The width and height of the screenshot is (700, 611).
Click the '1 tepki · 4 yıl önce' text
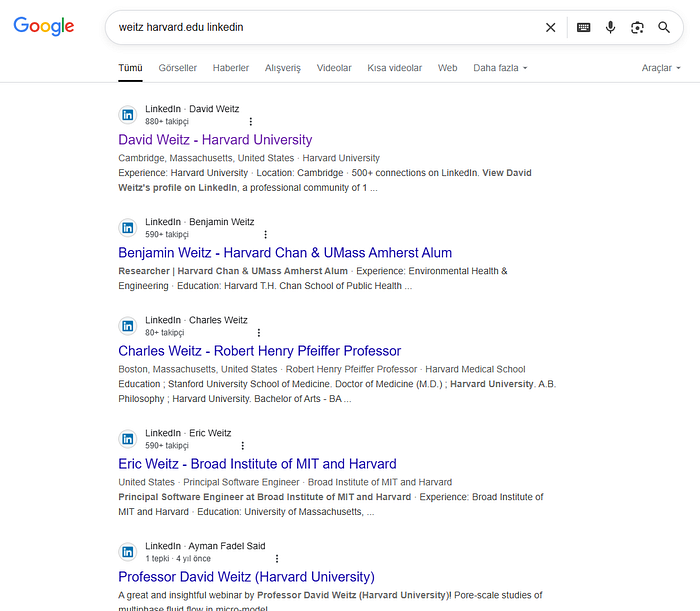(178, 558)
